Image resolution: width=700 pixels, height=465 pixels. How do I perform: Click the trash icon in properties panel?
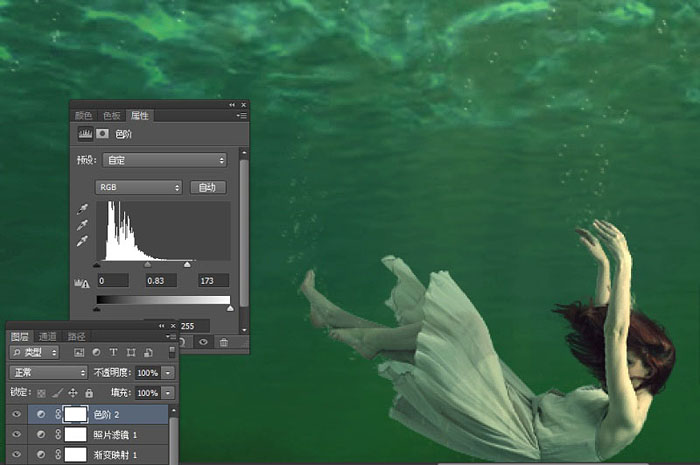coord(224,342)
